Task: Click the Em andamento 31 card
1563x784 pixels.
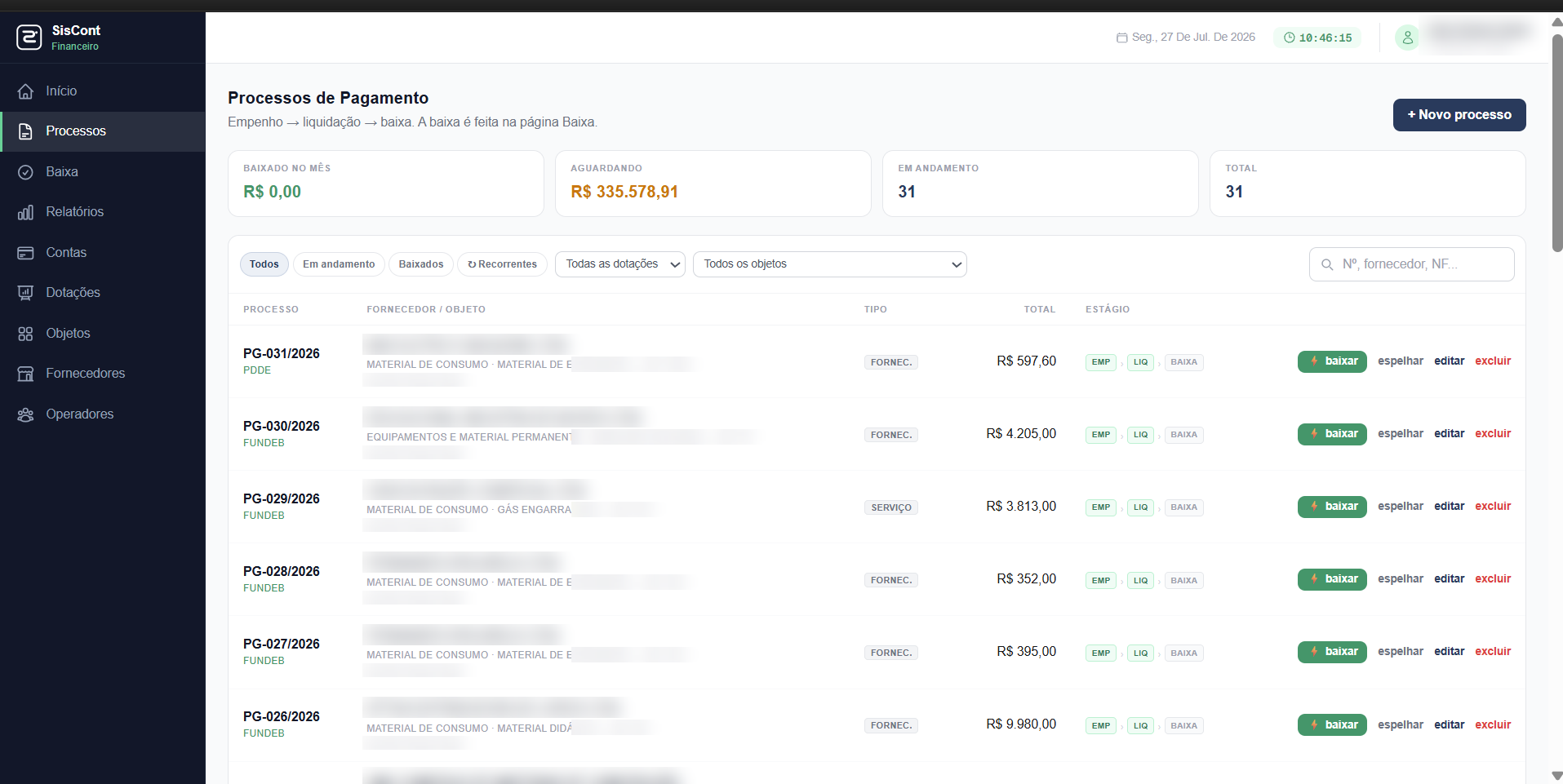Action: point(1041,184)
